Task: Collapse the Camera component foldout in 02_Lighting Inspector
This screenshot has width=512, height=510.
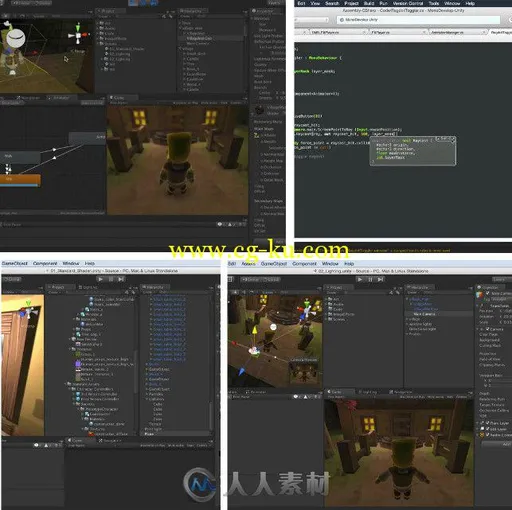Action: click(477, 329)
